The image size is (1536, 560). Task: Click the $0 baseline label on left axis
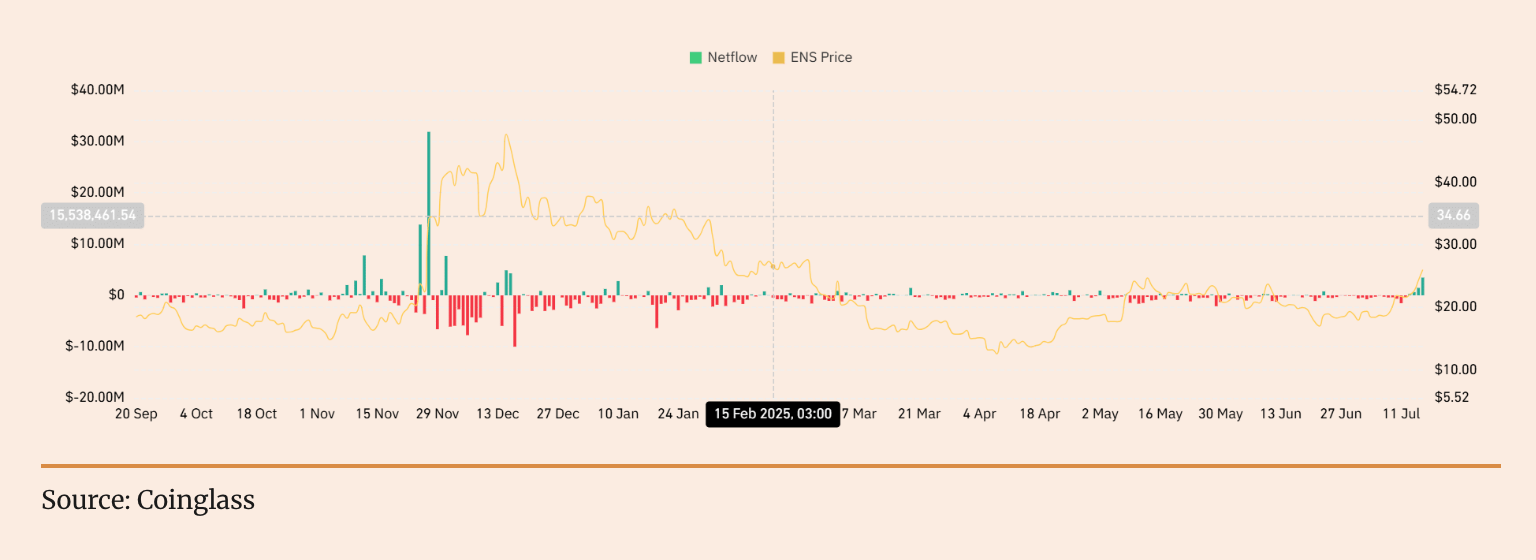pyautogui.click(x=116, y=295)
